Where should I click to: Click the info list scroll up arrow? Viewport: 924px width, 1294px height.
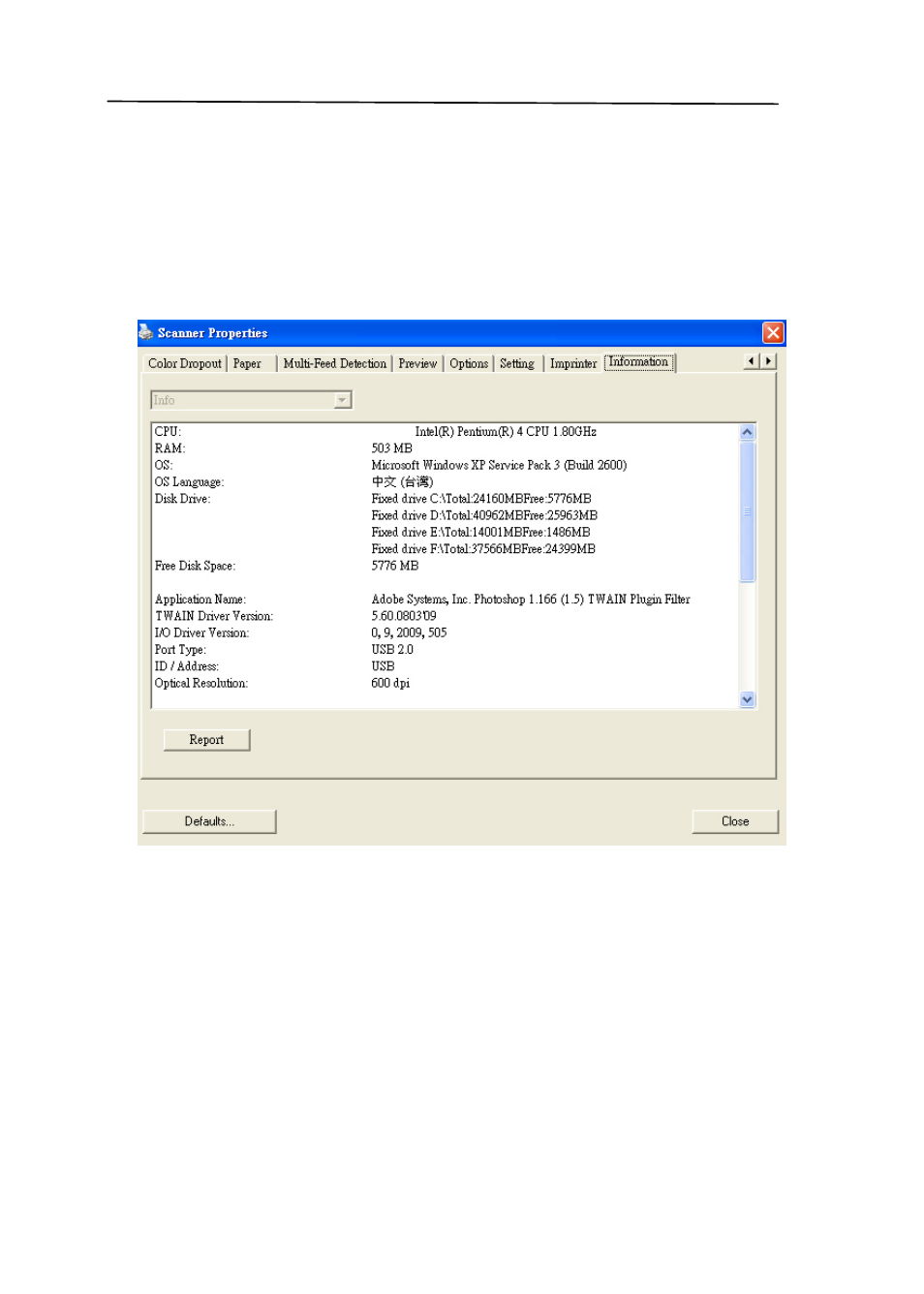coord(747,433)
